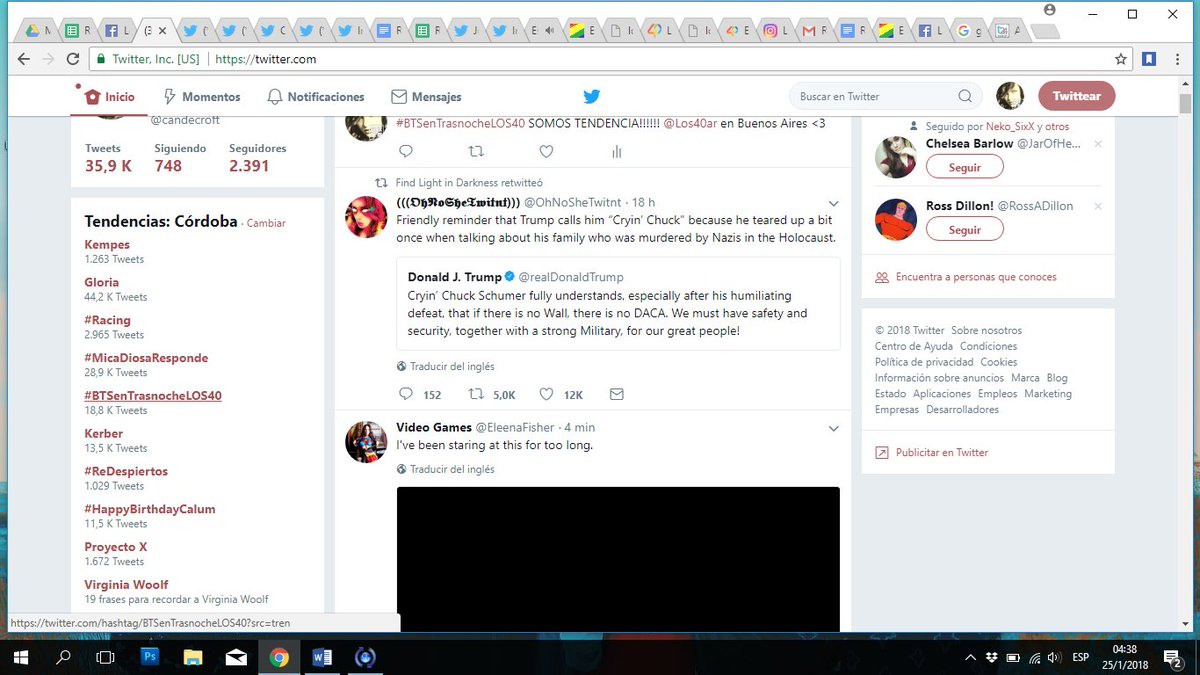
Task: Go back using the browser back arrow
Action: (25, 59)
